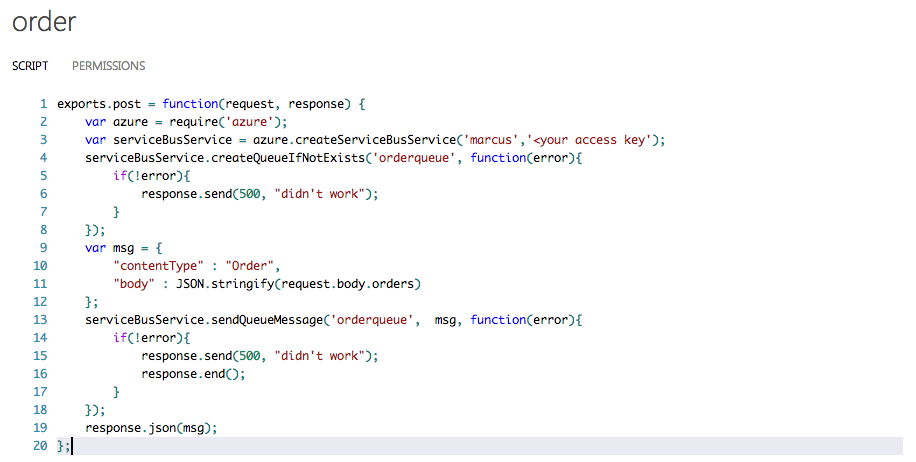Click the "Order" string value
This screenshot has height=462, width=916.
(x=252, y=266)
